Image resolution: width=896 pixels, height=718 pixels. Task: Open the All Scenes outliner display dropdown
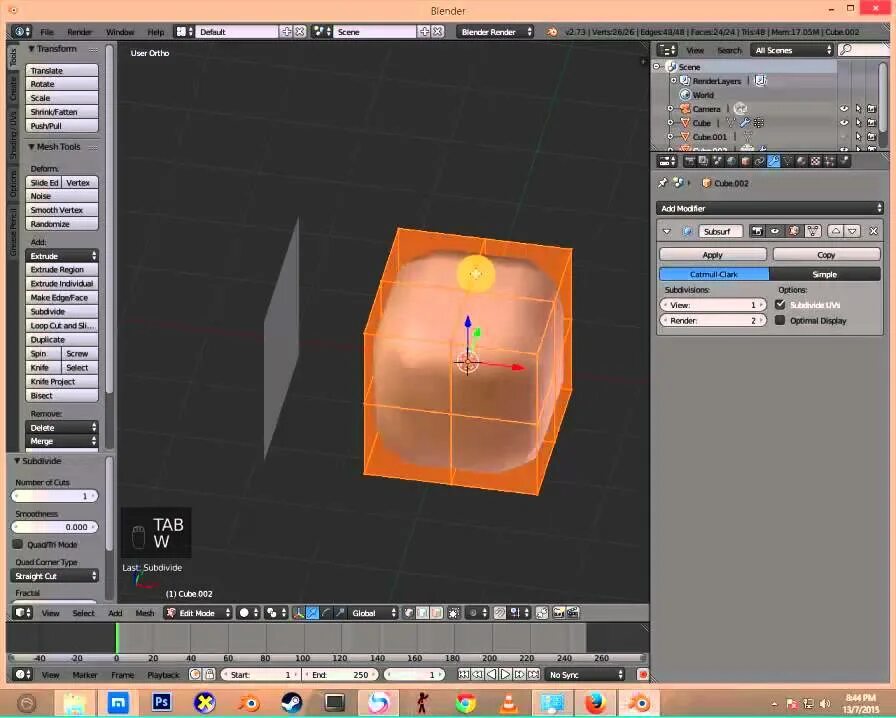click(x=792, y=50)
